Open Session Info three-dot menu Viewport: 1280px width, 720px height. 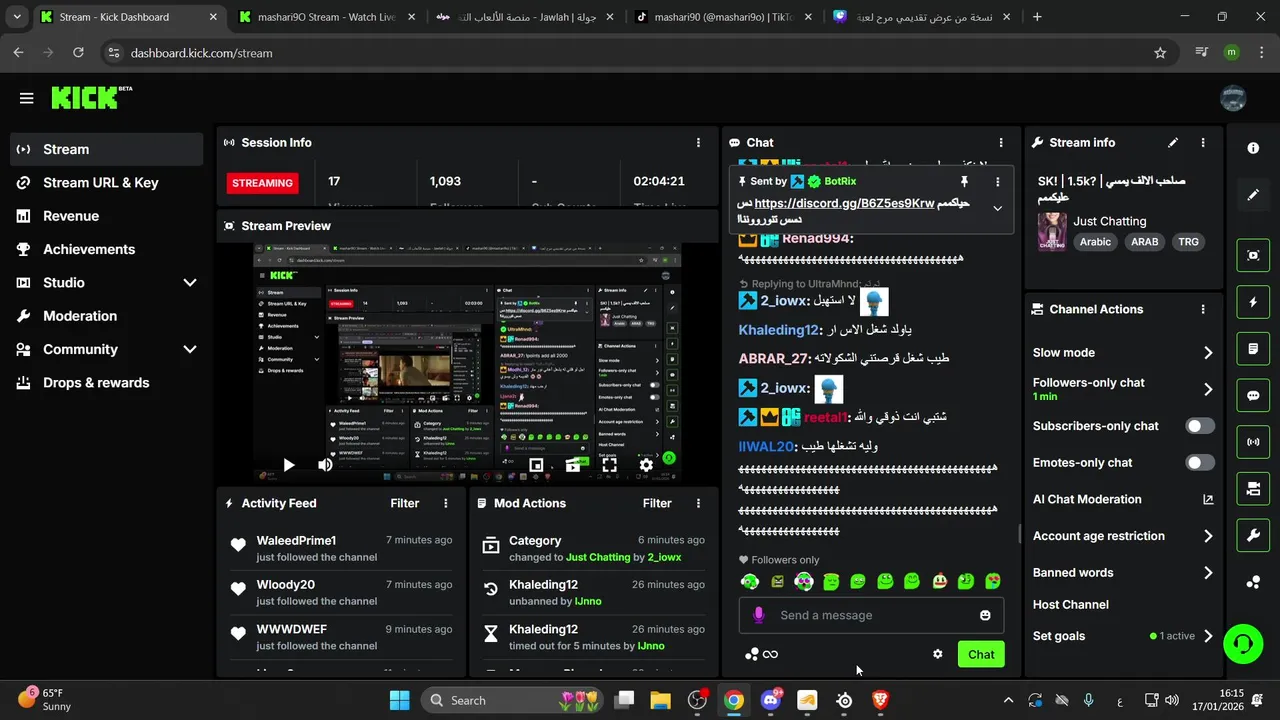click(698, 143)
